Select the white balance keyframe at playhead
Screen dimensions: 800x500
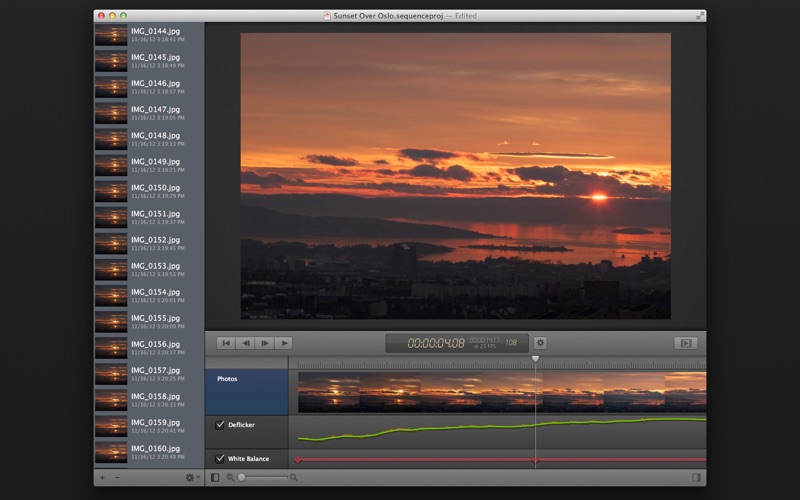tap(535, 460)
